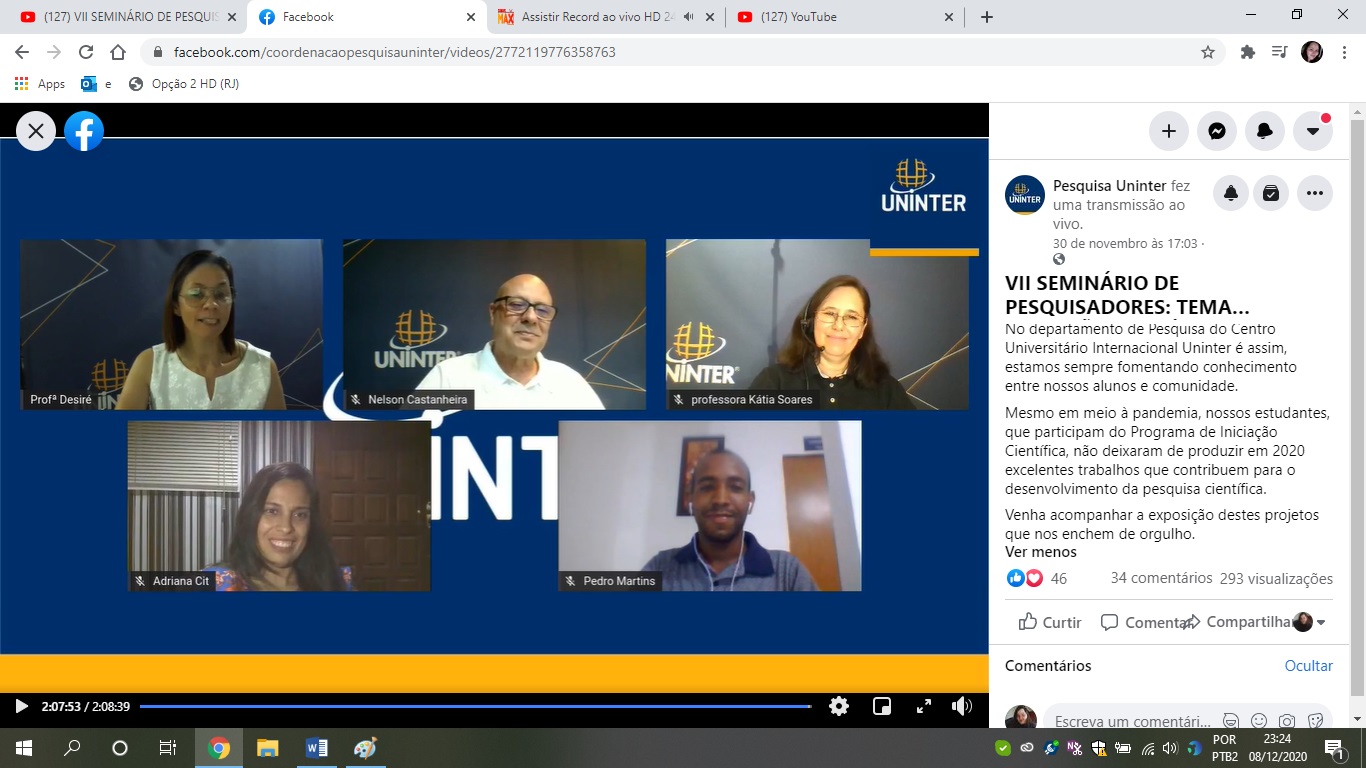Click the Ocultar comments link

coord(1308,666)
